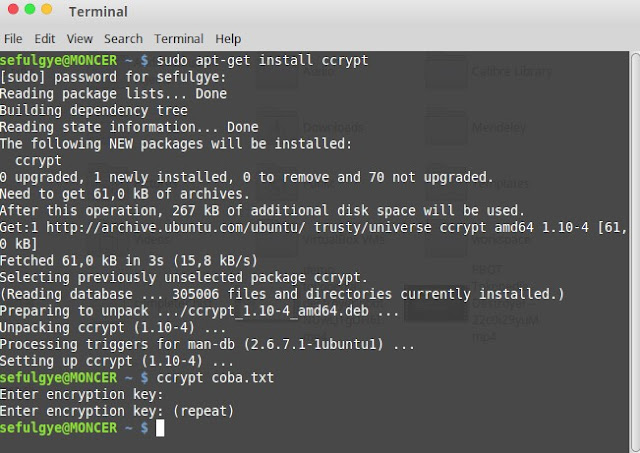
Task: Click the green window button
Action: point(30,9)
